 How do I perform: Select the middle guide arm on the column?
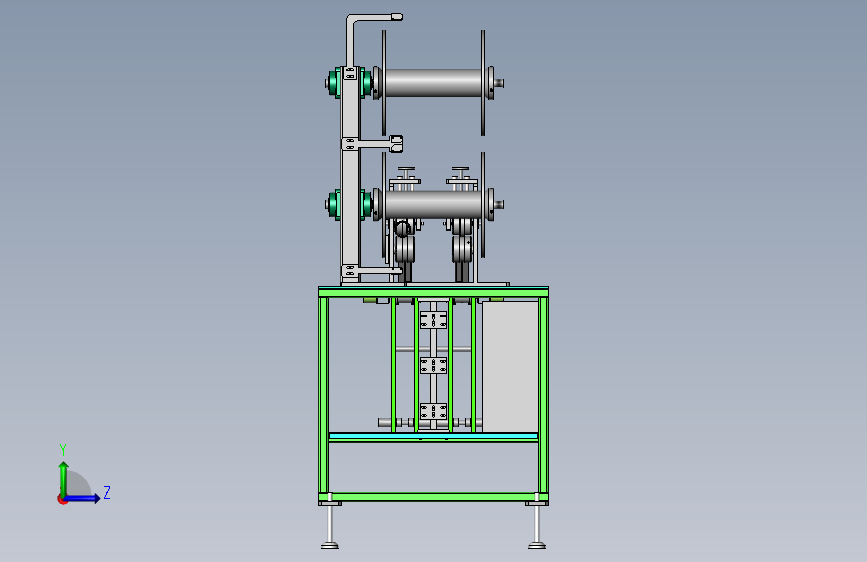click(373, 144)
